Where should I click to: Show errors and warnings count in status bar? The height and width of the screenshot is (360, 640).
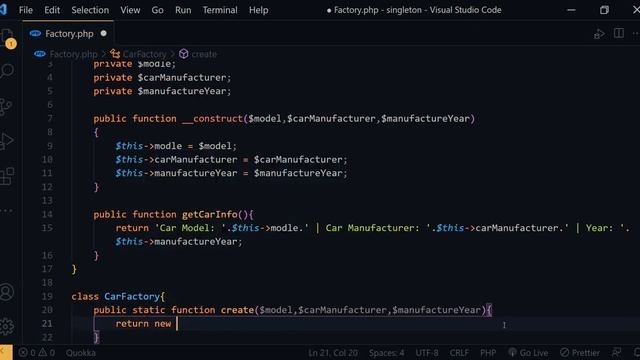37,353
